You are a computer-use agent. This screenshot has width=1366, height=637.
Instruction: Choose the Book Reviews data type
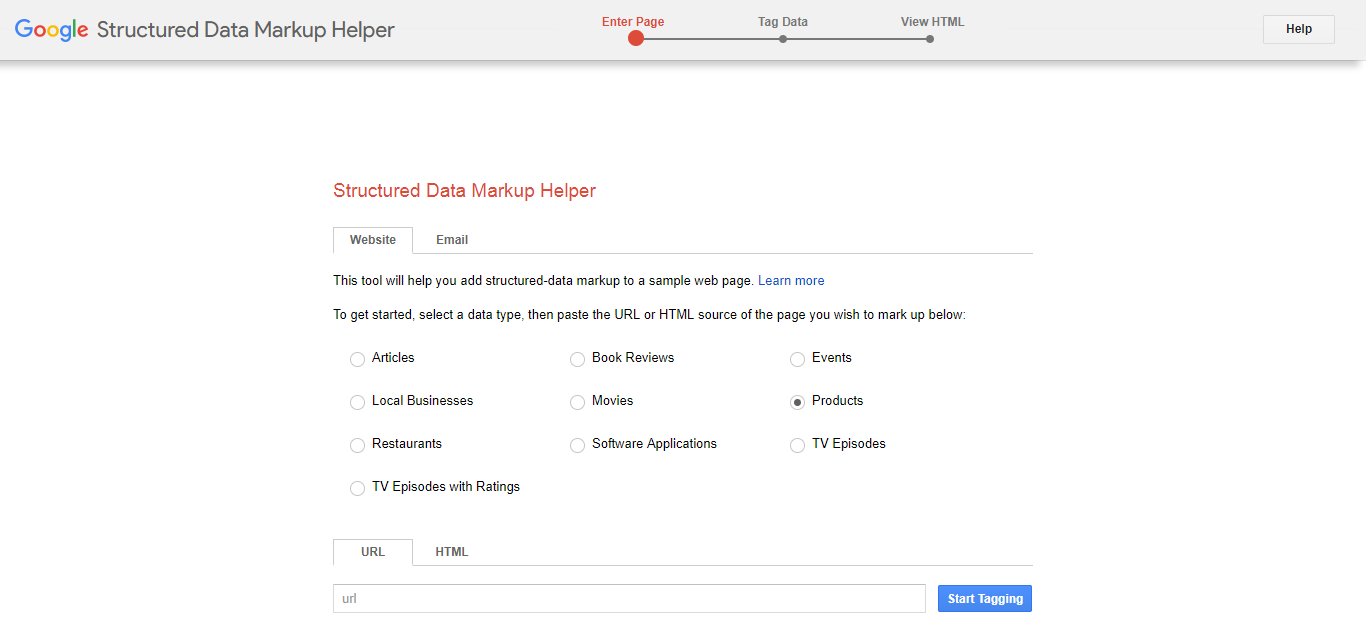(578, 359)
